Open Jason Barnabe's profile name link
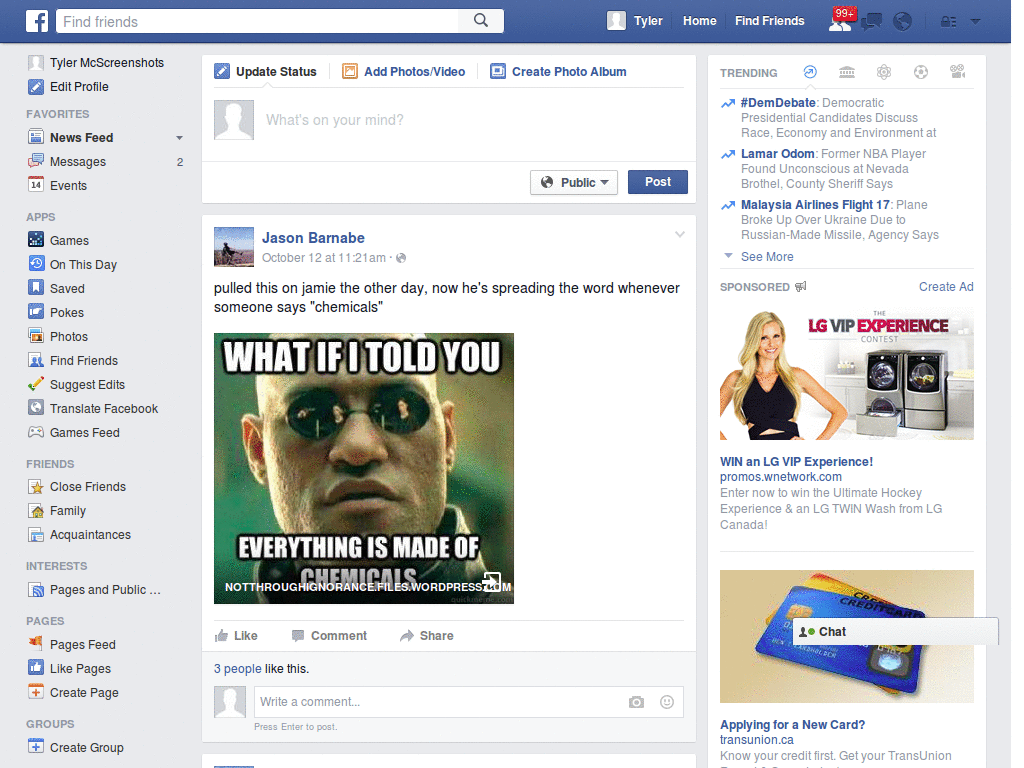 coord(313,238)
